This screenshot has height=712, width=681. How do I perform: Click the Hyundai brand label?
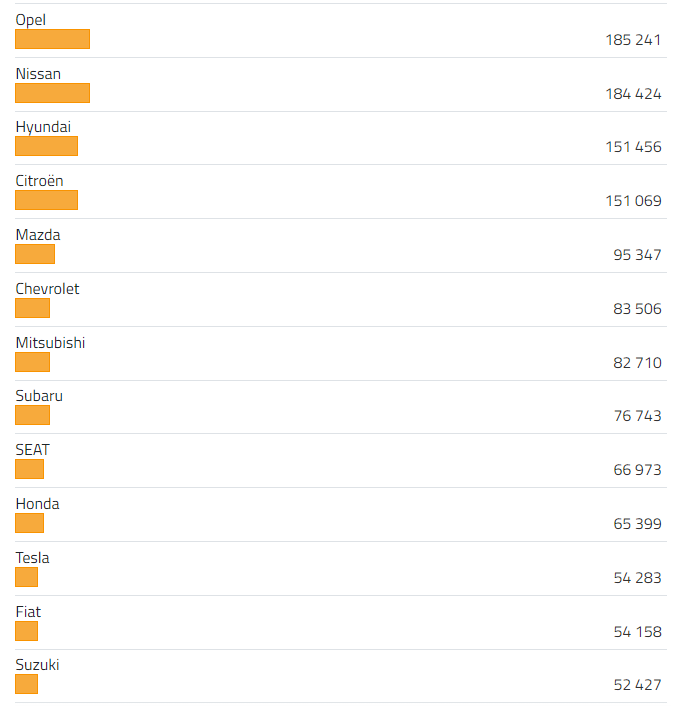click(43, 127)
